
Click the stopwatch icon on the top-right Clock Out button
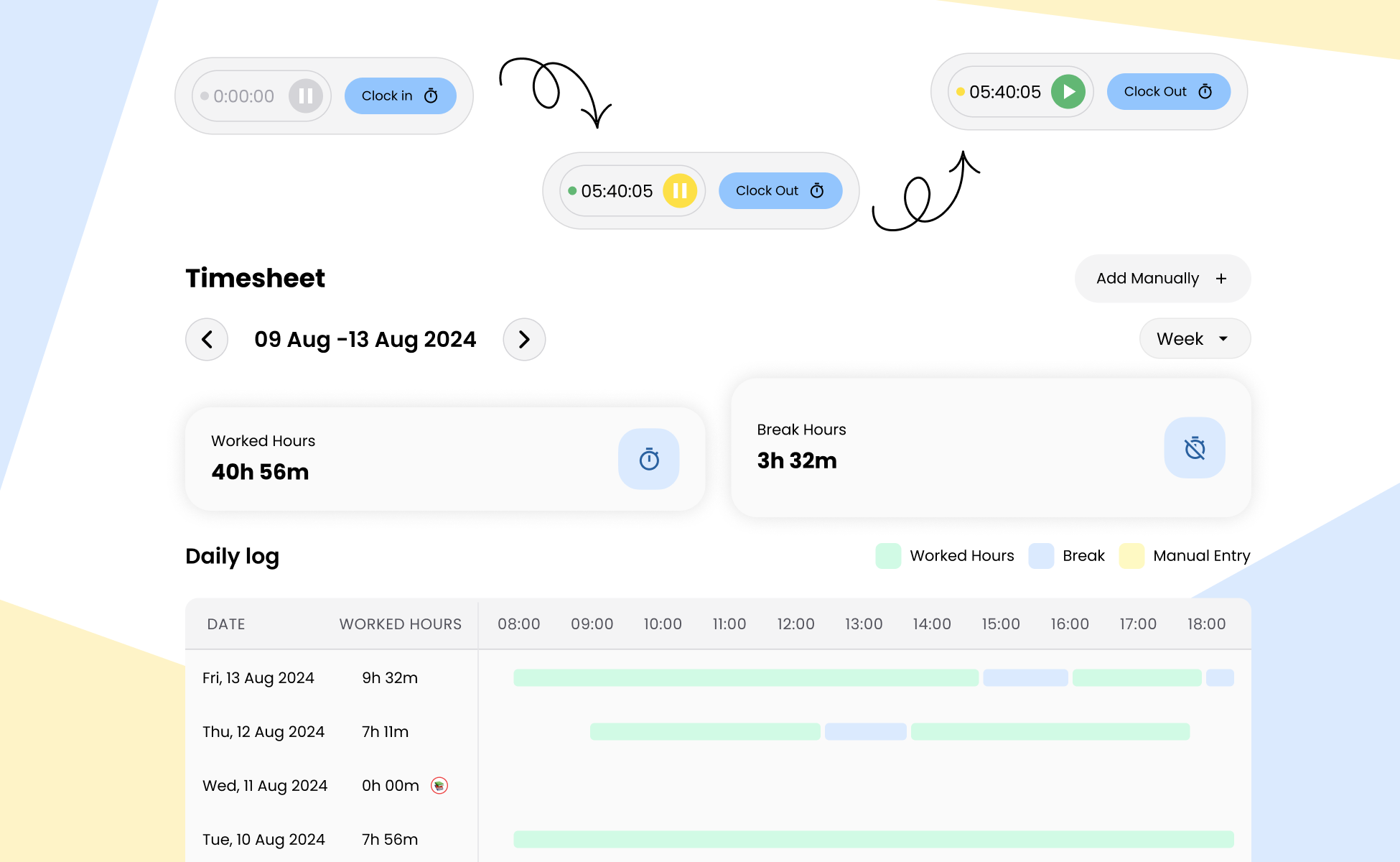[1206, 91]
